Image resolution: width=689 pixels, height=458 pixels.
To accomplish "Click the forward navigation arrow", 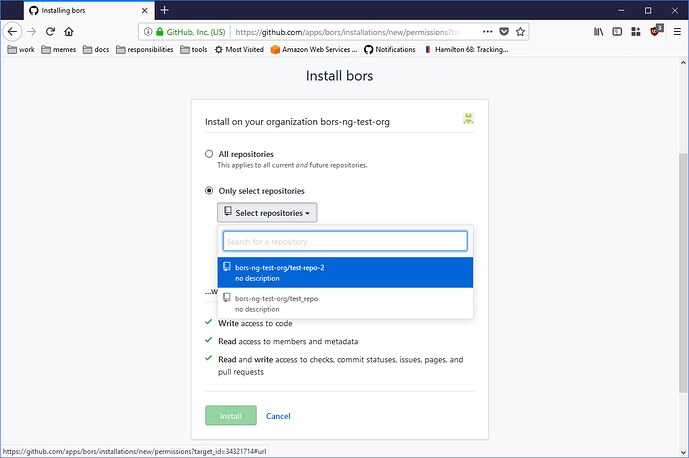I will pos(31,32).
